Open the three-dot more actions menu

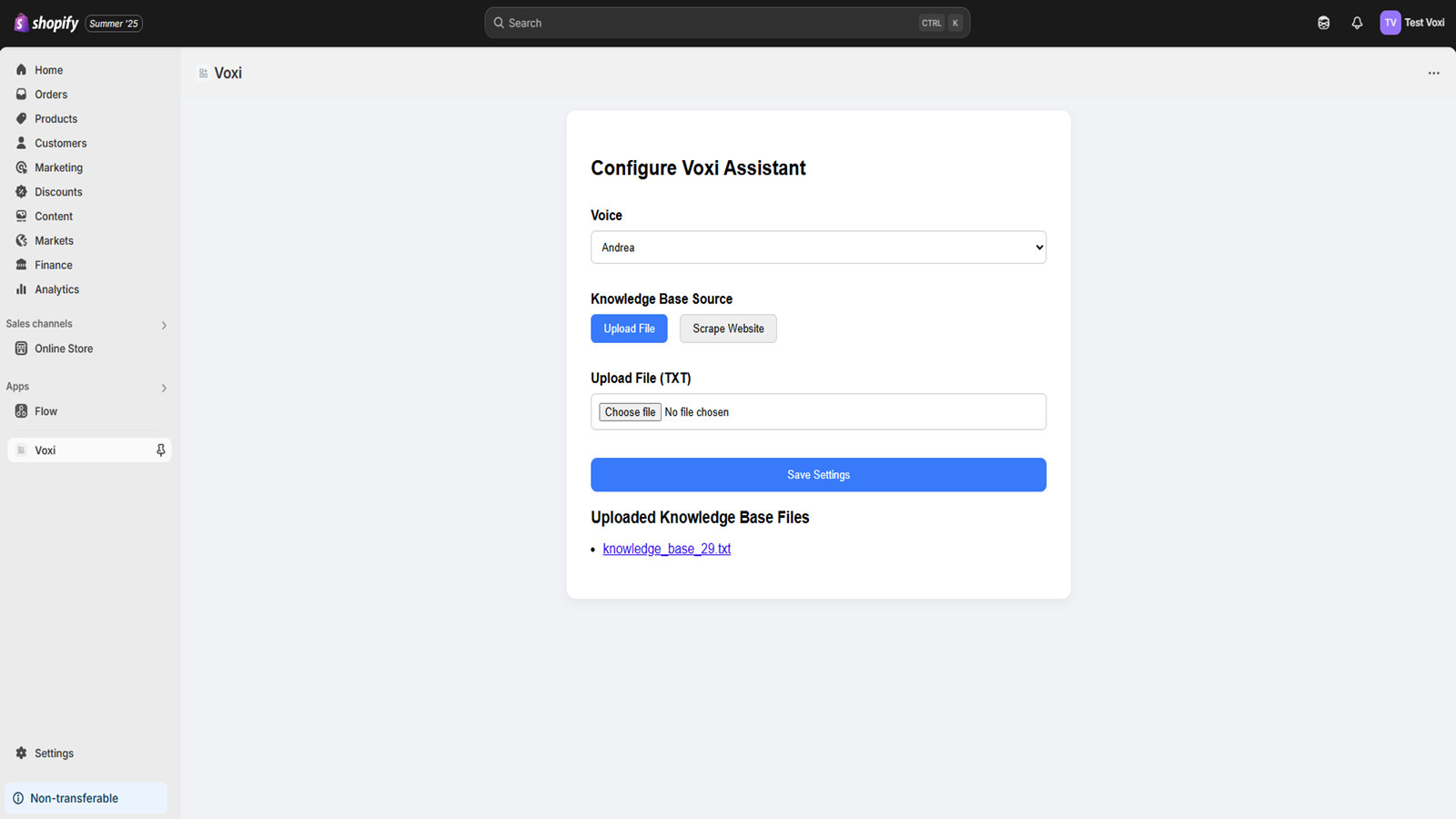pyautogui.click(x=1433, y=73)
